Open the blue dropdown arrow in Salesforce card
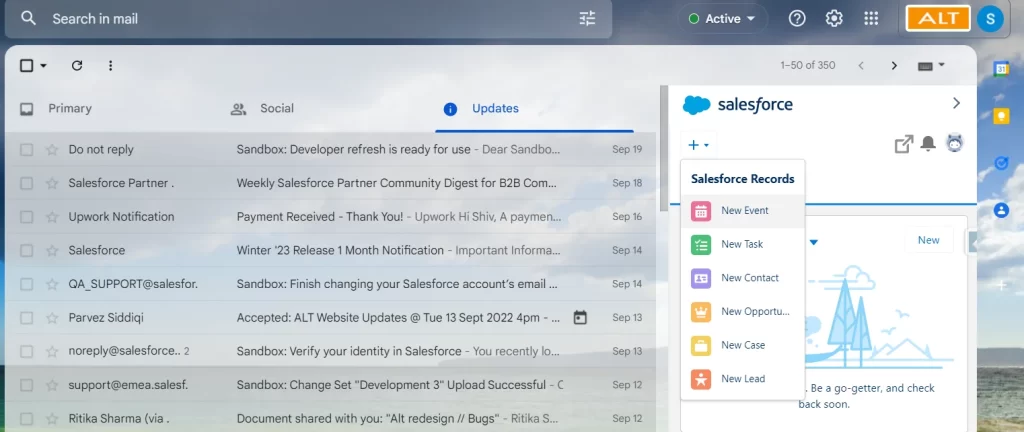Screen dimensions: 1024x432 tap(814, 243)
